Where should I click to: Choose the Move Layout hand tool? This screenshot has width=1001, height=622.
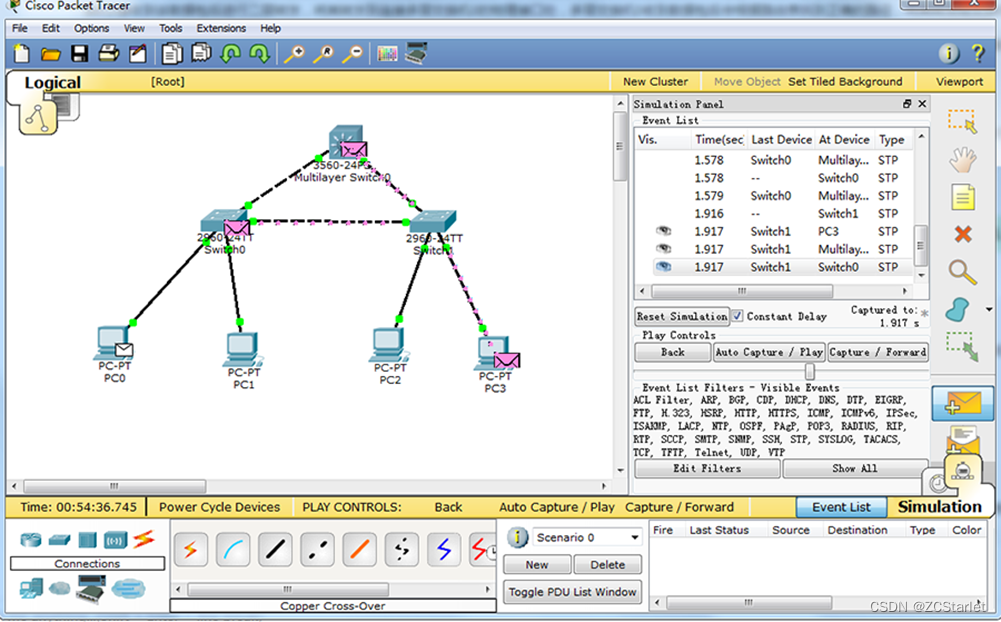[962, 160]
